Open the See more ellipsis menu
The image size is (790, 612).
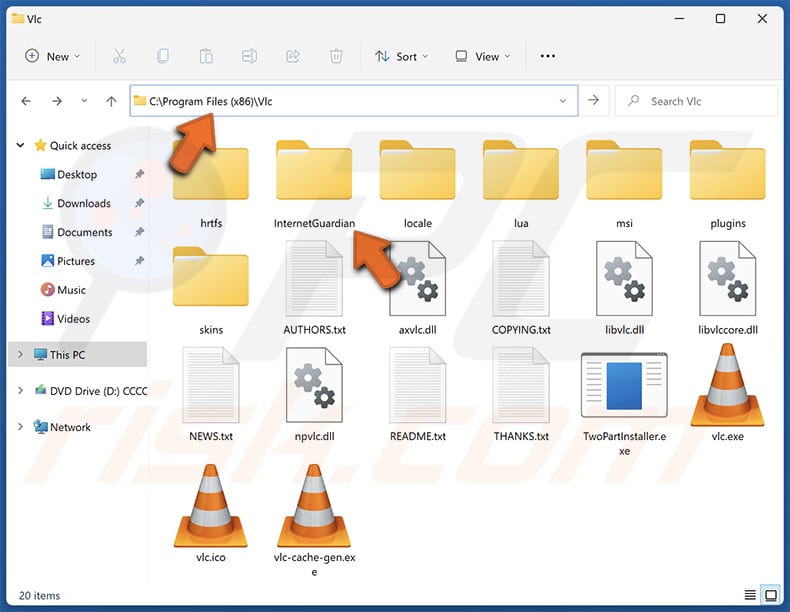tap(548, 56)
